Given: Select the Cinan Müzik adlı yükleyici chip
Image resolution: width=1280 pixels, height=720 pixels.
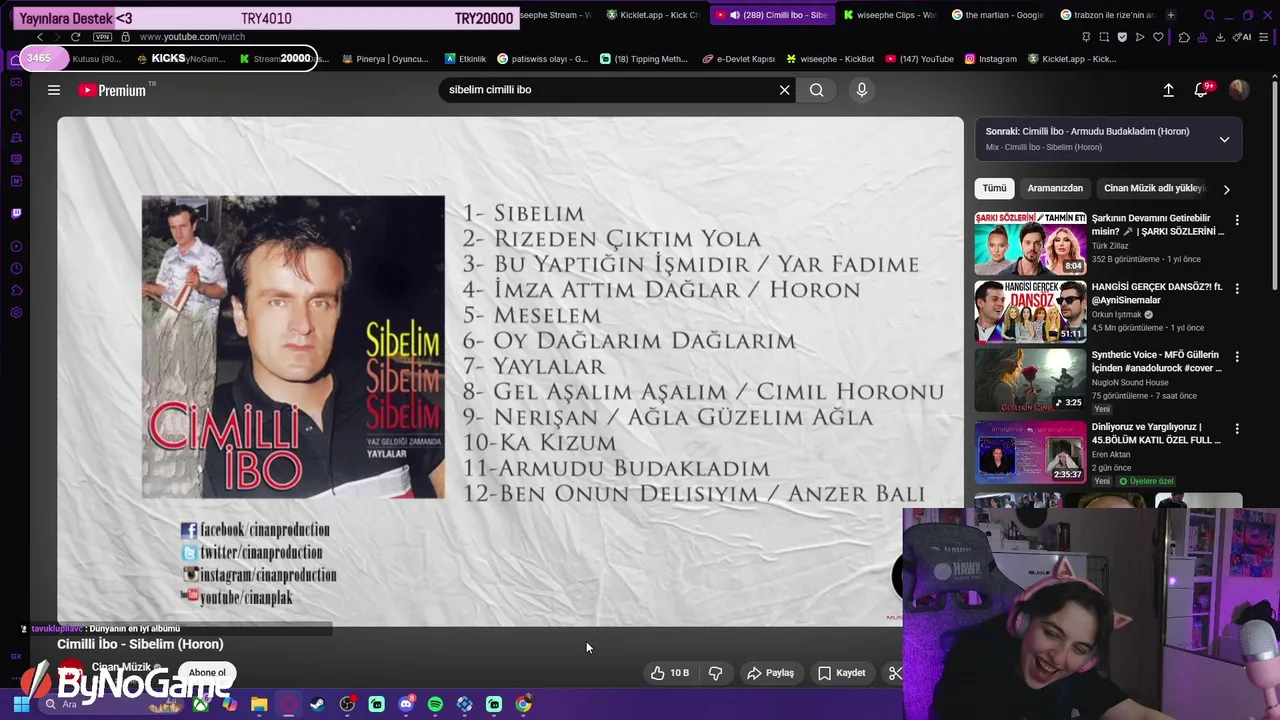Looking at the screenshot, I should point(1155,188).
